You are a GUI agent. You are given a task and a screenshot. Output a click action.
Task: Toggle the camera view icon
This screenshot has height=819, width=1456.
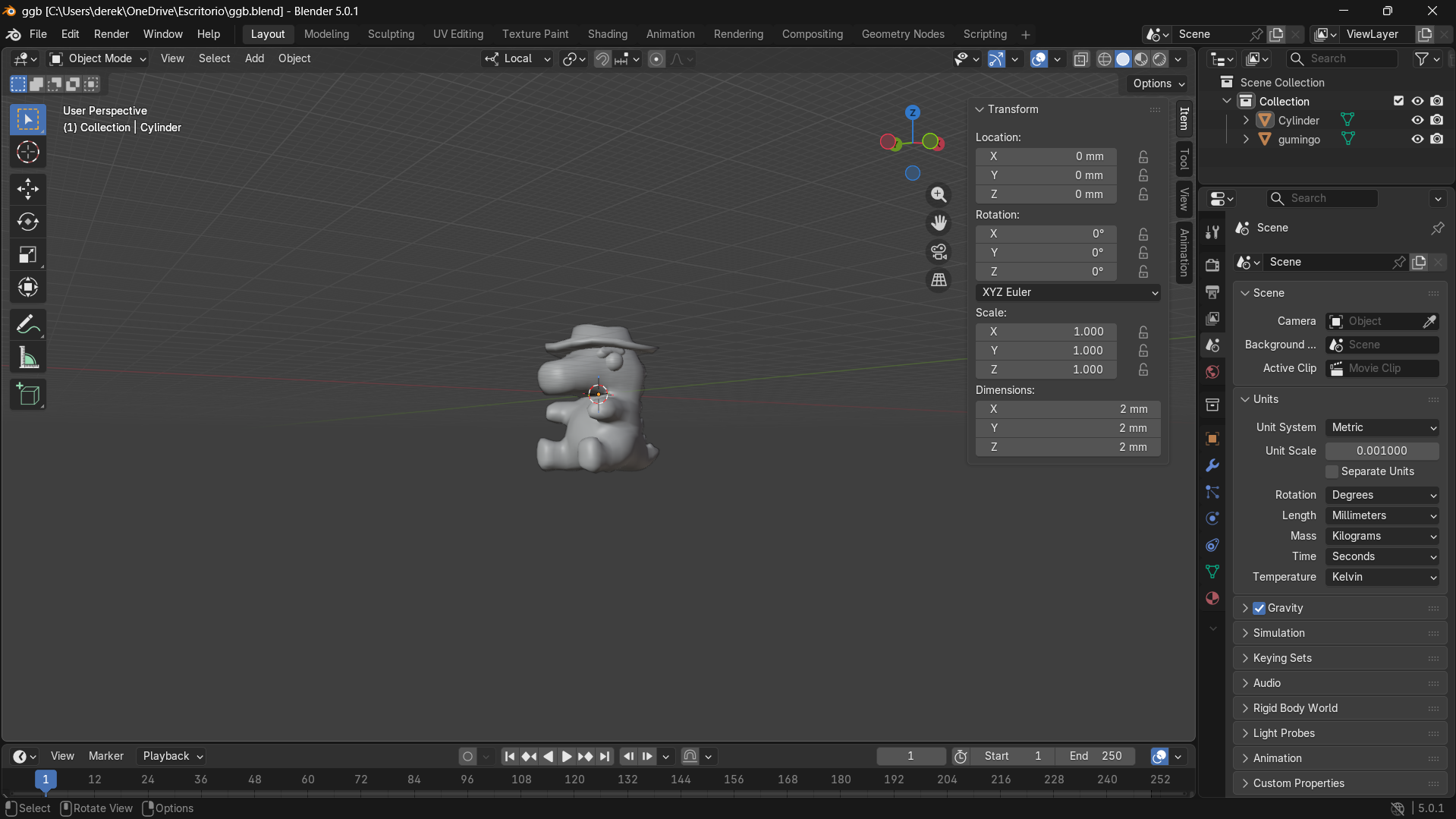(939, 251)
